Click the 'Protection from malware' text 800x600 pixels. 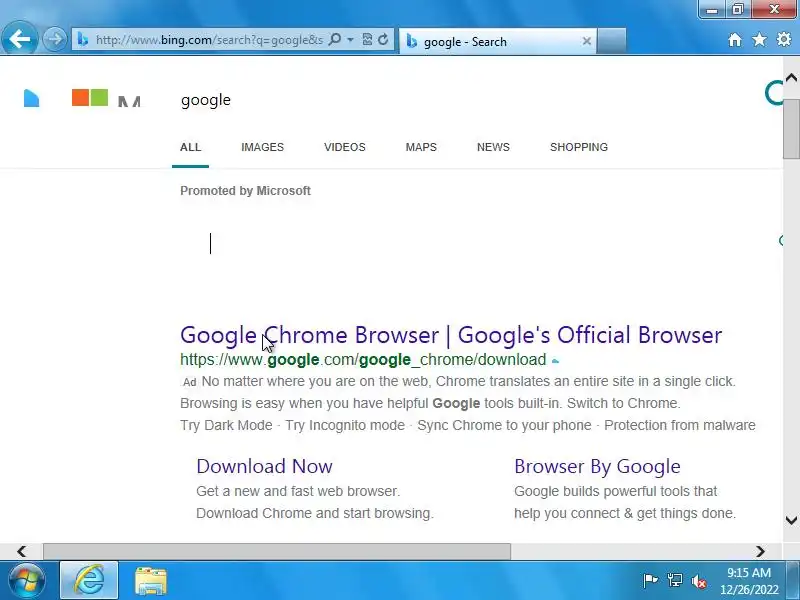tap(680, 426)
